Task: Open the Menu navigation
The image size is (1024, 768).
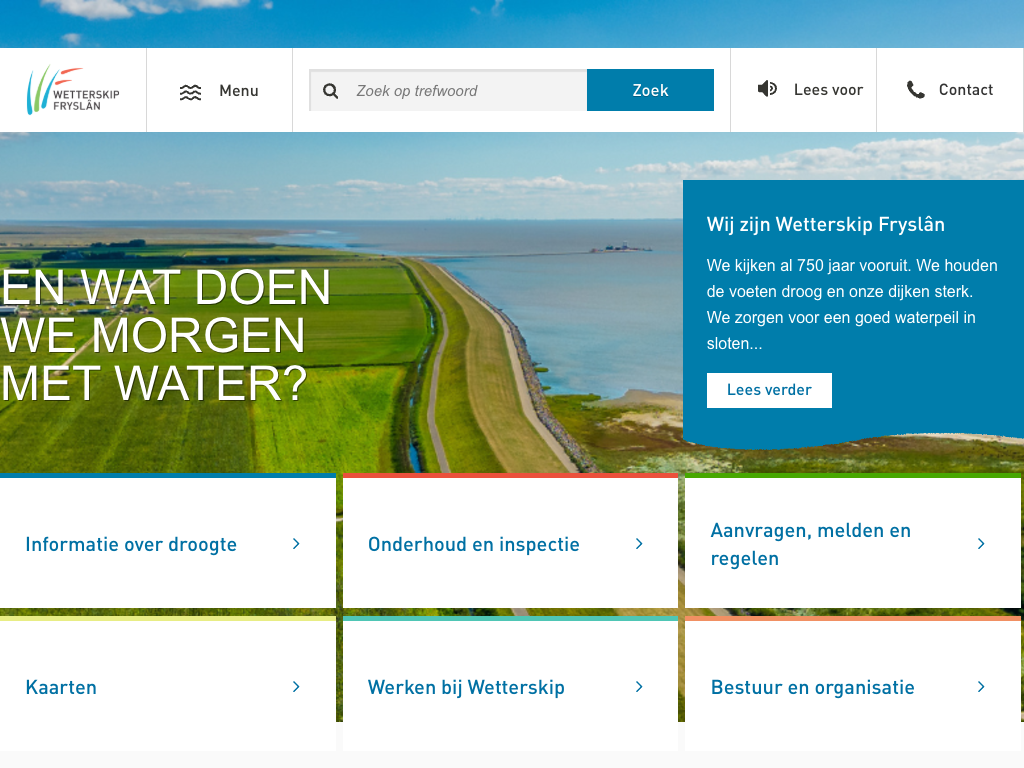Action: (238, 91)
